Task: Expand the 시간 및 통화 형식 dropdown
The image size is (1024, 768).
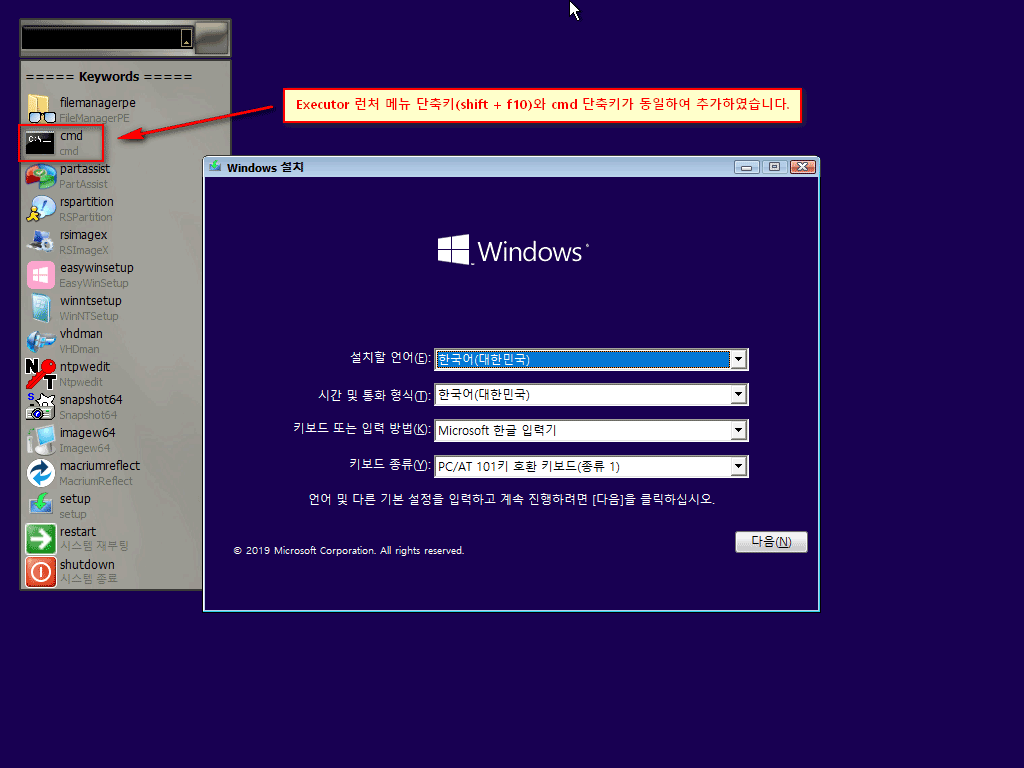Action: [738, 394]
